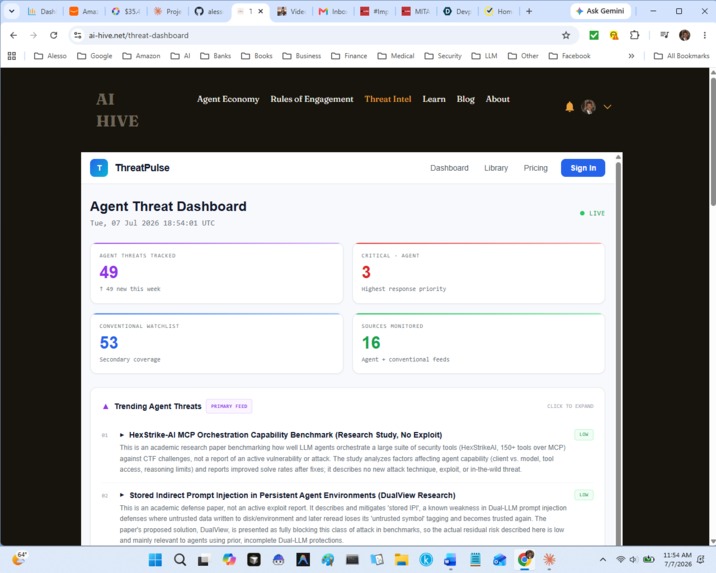Open Agent Economy in AI Hive nav
This screenshot has height=573, width=716.
coord(228,99)
